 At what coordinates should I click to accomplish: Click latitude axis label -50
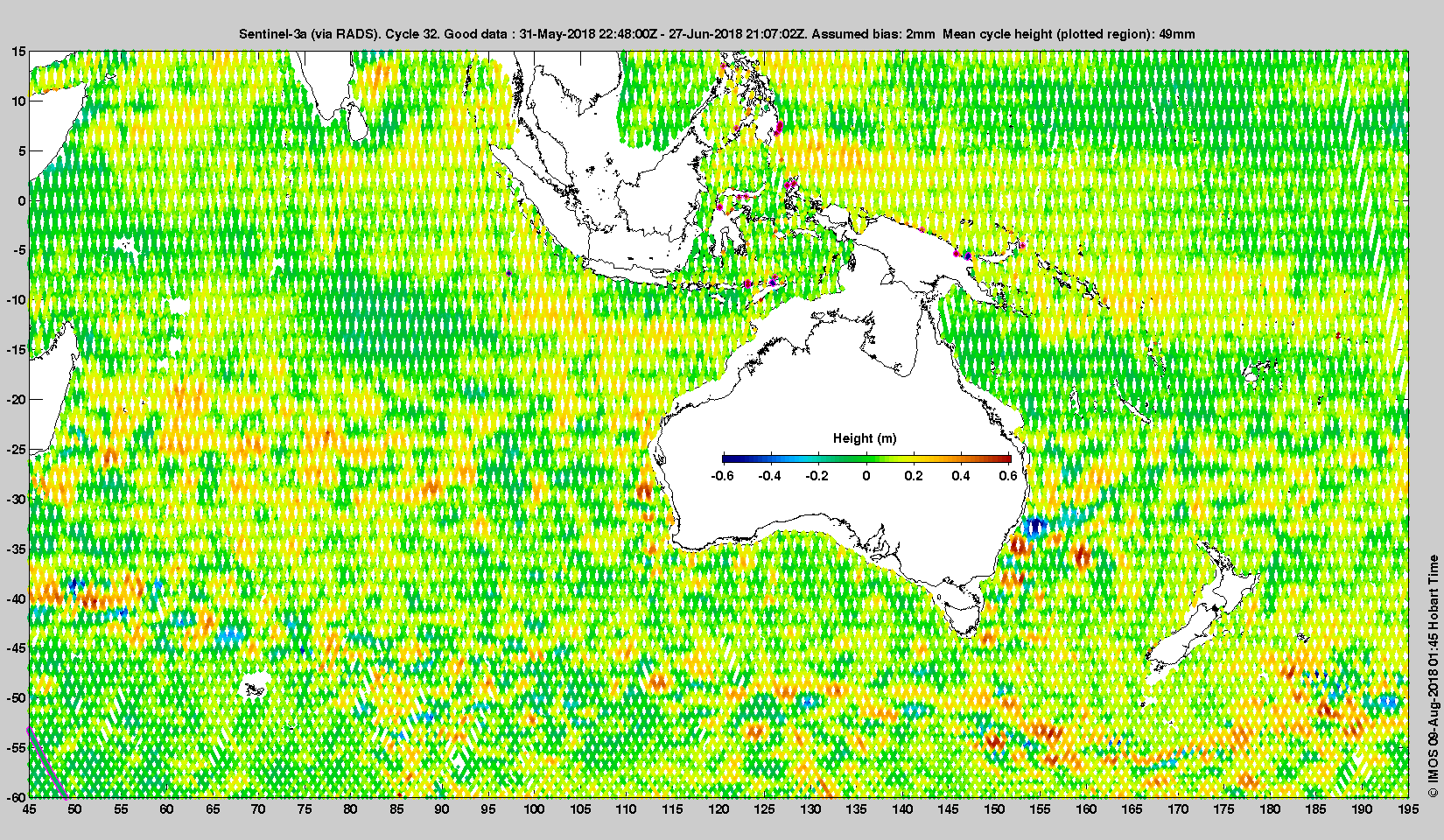tap(17, 698)
